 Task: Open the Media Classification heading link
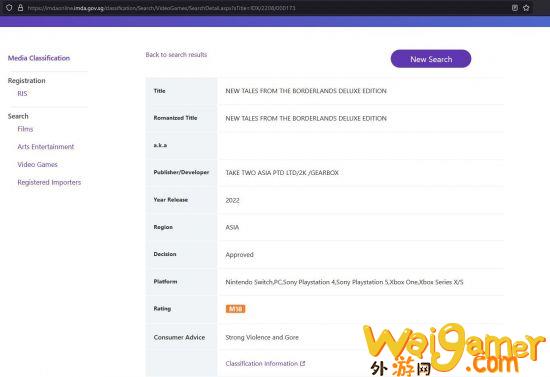[x=39, y=58]
